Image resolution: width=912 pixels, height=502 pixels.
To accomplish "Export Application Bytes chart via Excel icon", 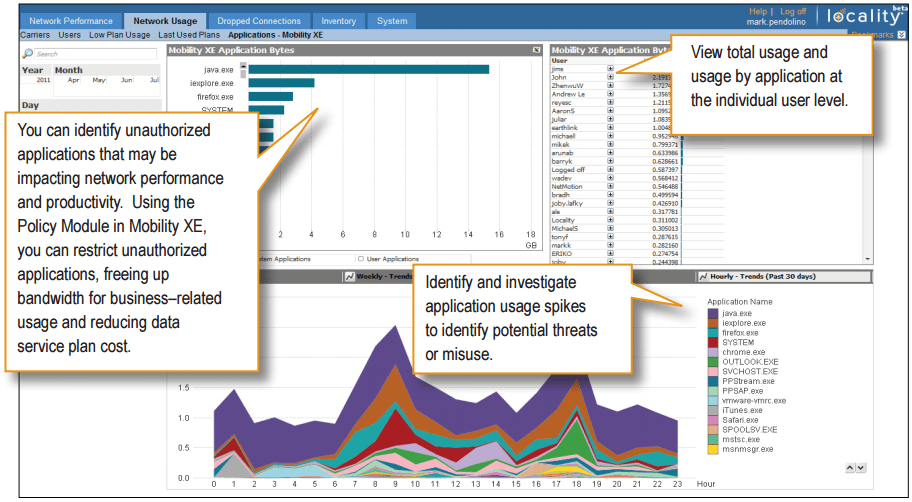I will coord(536,51).
